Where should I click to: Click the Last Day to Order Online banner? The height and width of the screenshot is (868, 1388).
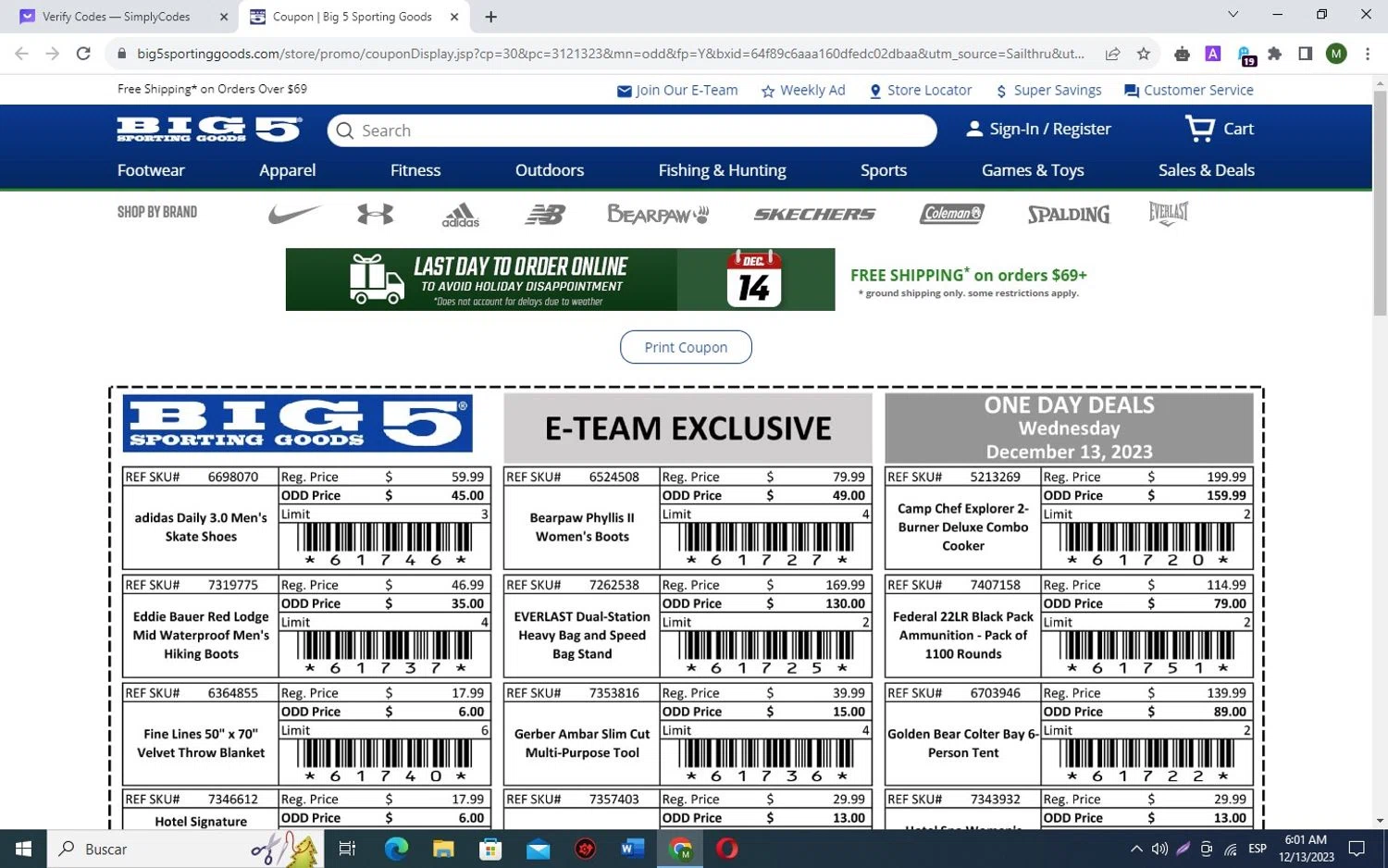point(560,279)
